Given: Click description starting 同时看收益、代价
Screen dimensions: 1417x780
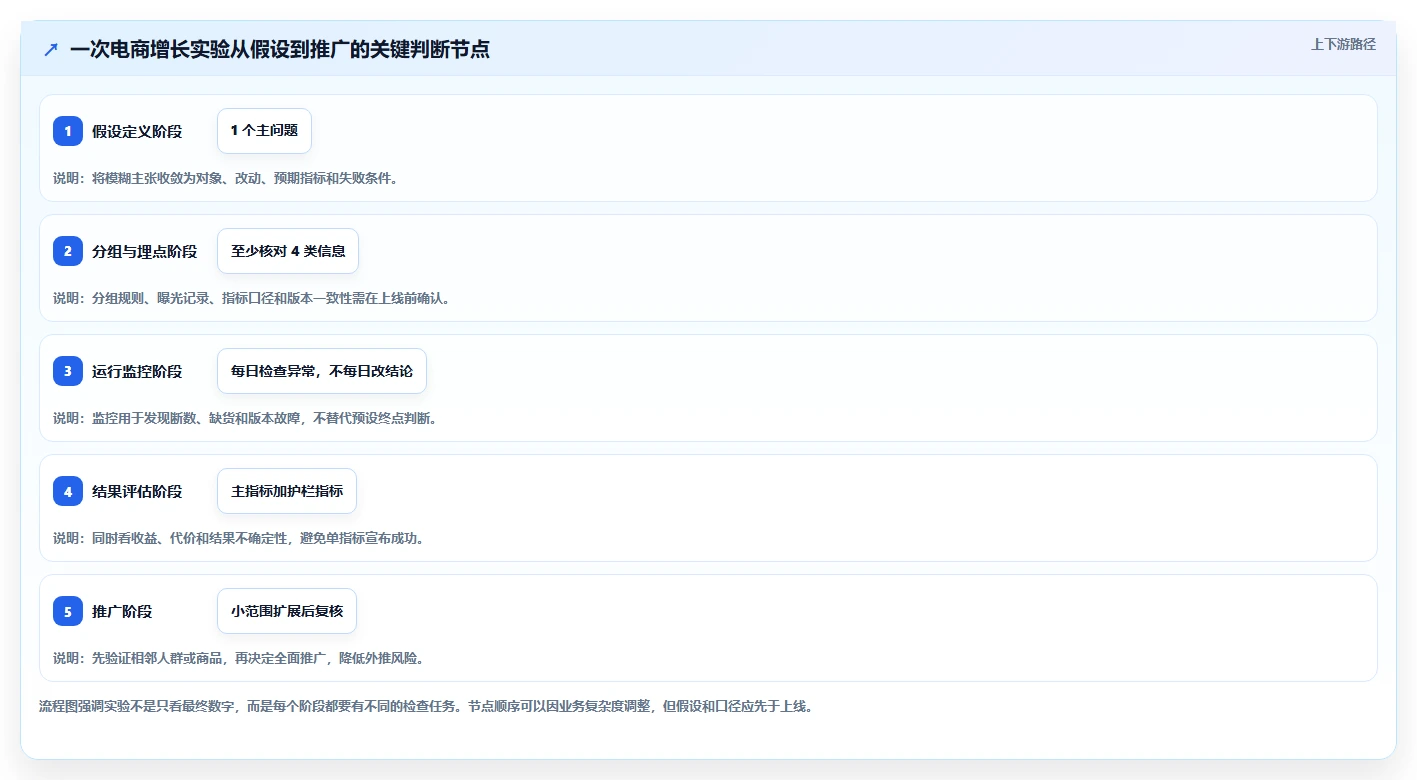Looking at the screenshot, I should [x=239, y=538].
